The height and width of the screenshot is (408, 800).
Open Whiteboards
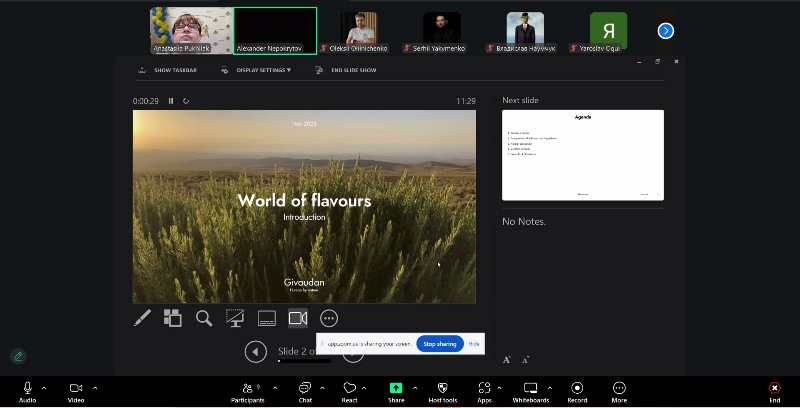(531, 392)
